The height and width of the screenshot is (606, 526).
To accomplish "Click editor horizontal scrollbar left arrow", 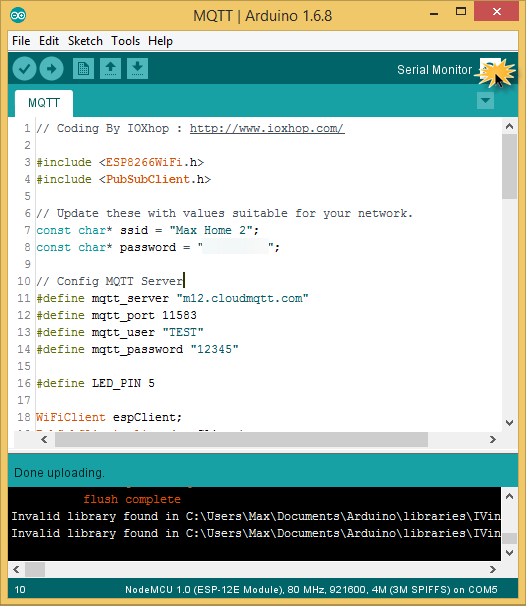I will tap(44, 439).
